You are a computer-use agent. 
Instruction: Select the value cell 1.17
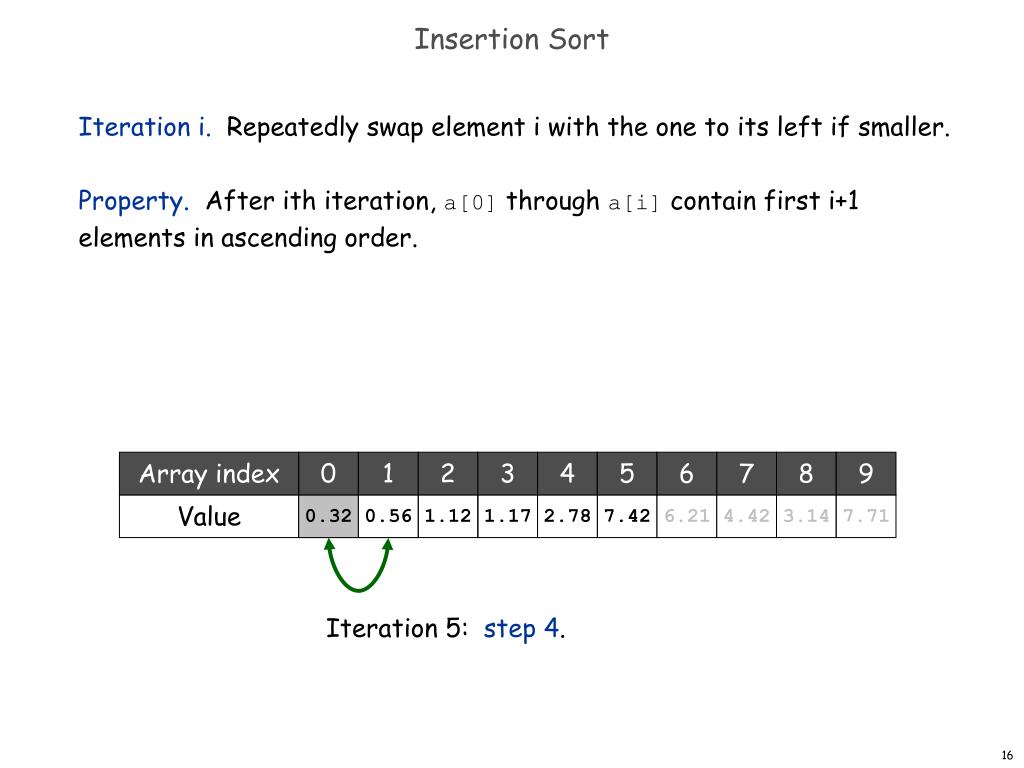507,516
